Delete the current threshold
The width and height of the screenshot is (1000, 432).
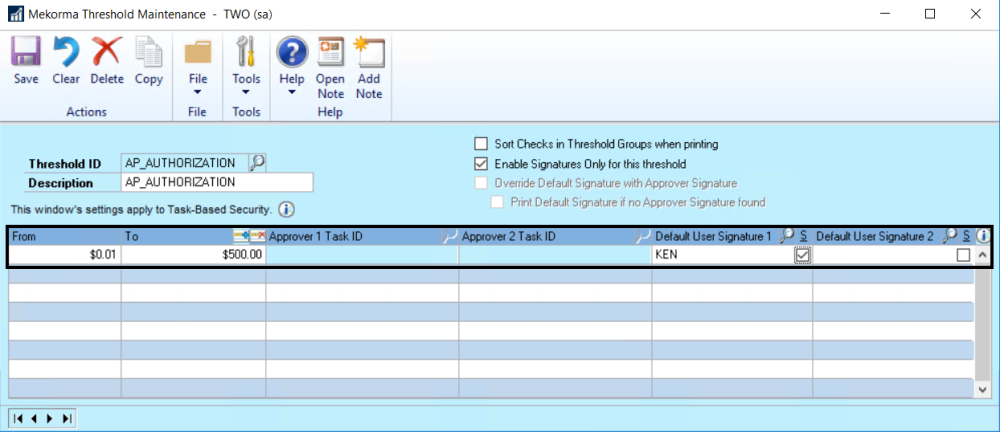[x=107, y=61]
